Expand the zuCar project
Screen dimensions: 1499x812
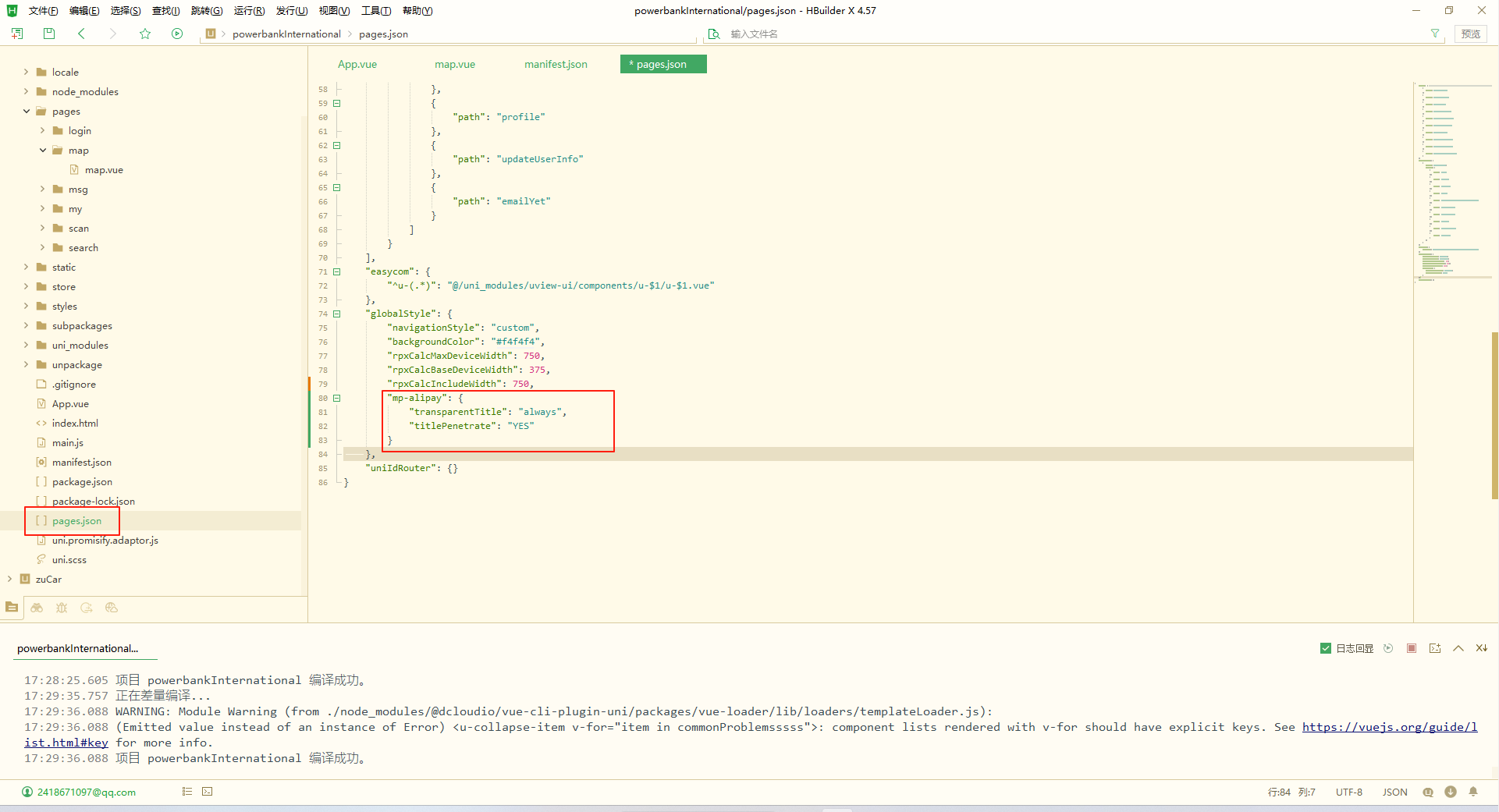pos(9,579)
